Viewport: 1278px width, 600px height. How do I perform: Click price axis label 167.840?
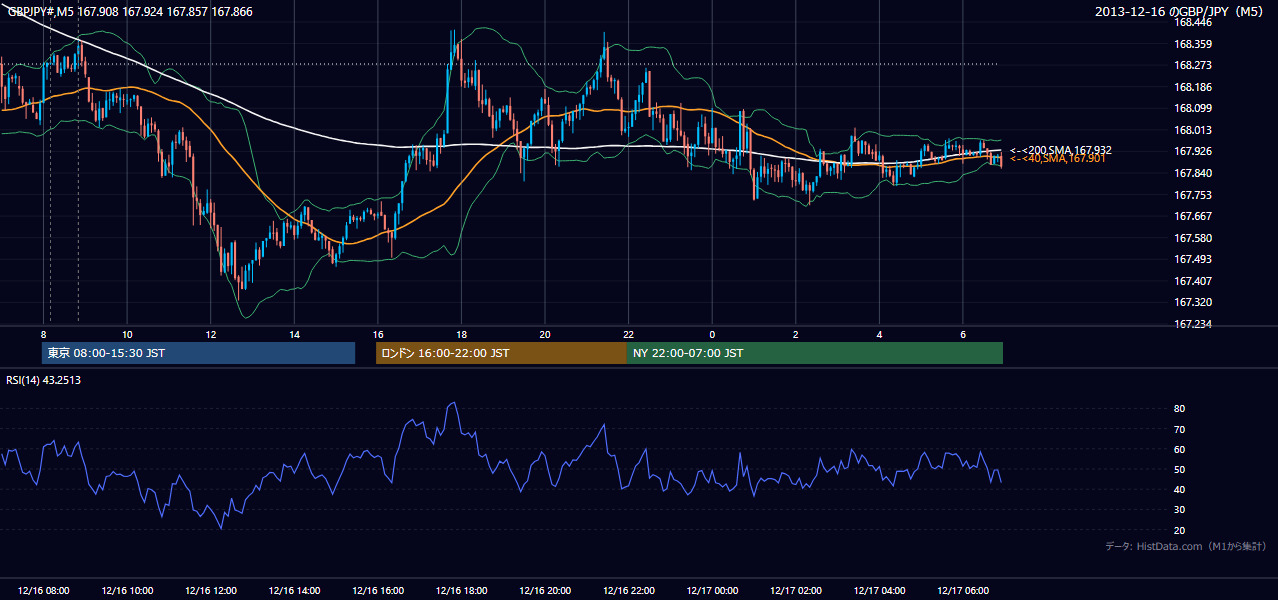(1193, 173)
